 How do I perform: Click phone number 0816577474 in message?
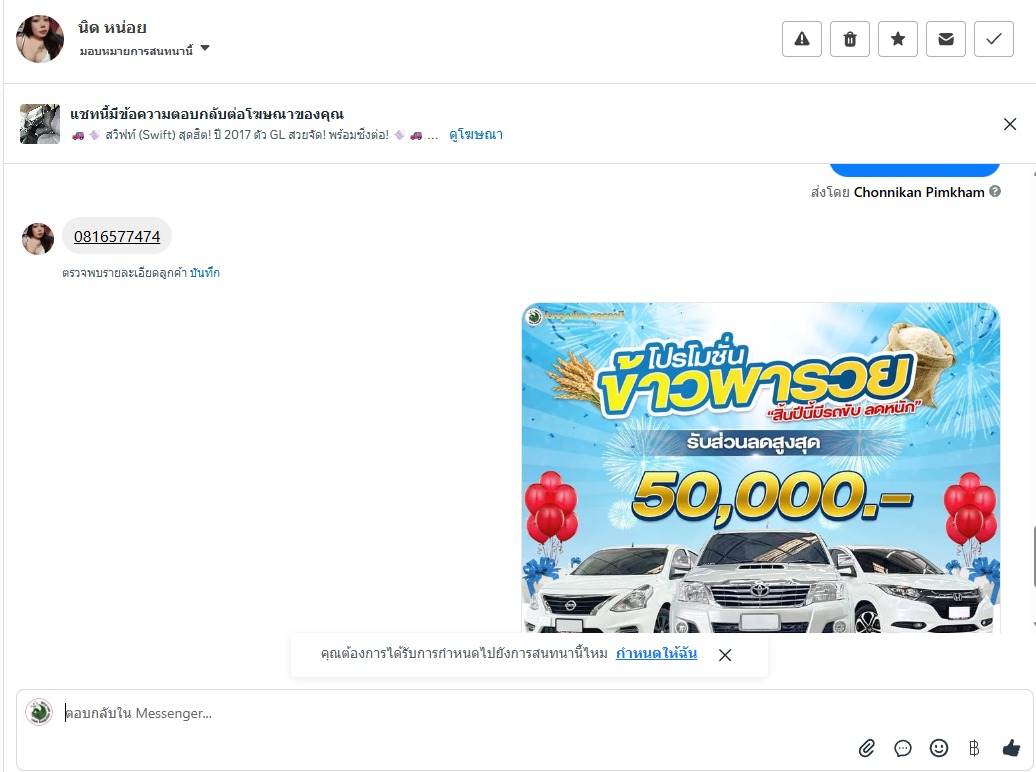[x=117, y=236]
